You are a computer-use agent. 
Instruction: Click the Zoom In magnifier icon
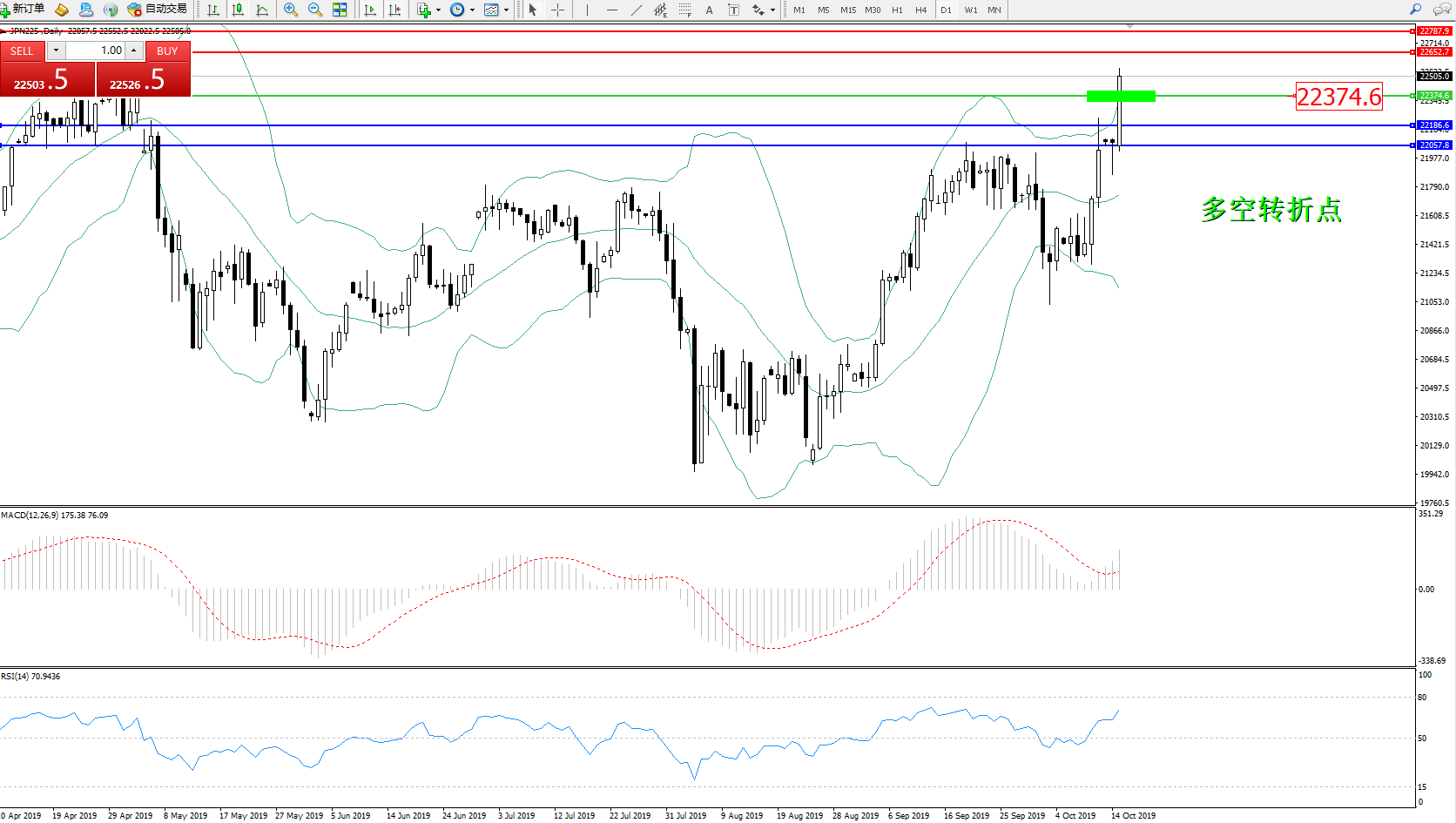(291, 10)
